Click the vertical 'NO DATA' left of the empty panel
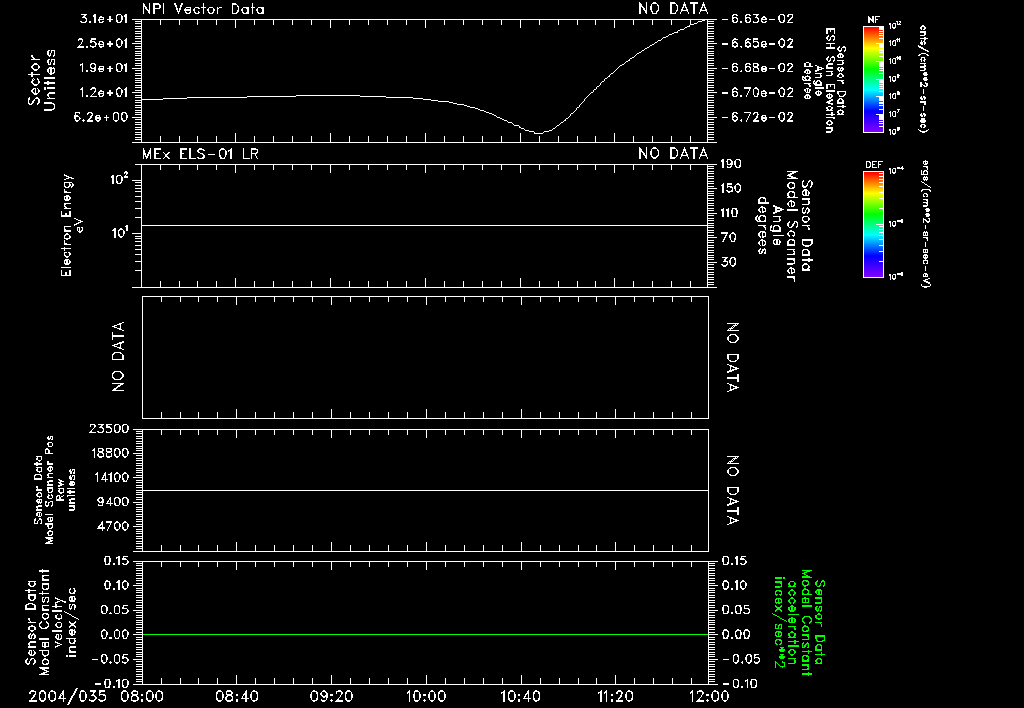 [x=118, y=357]
